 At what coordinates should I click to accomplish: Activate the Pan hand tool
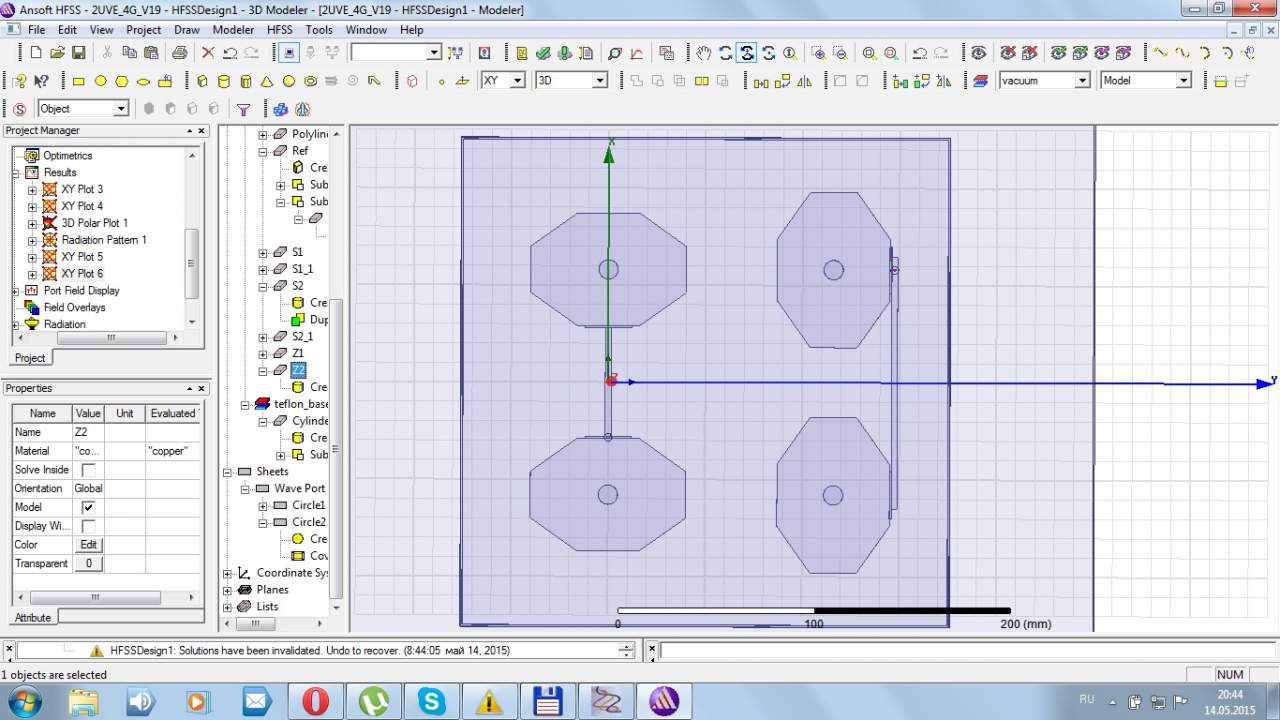[704, 53]
